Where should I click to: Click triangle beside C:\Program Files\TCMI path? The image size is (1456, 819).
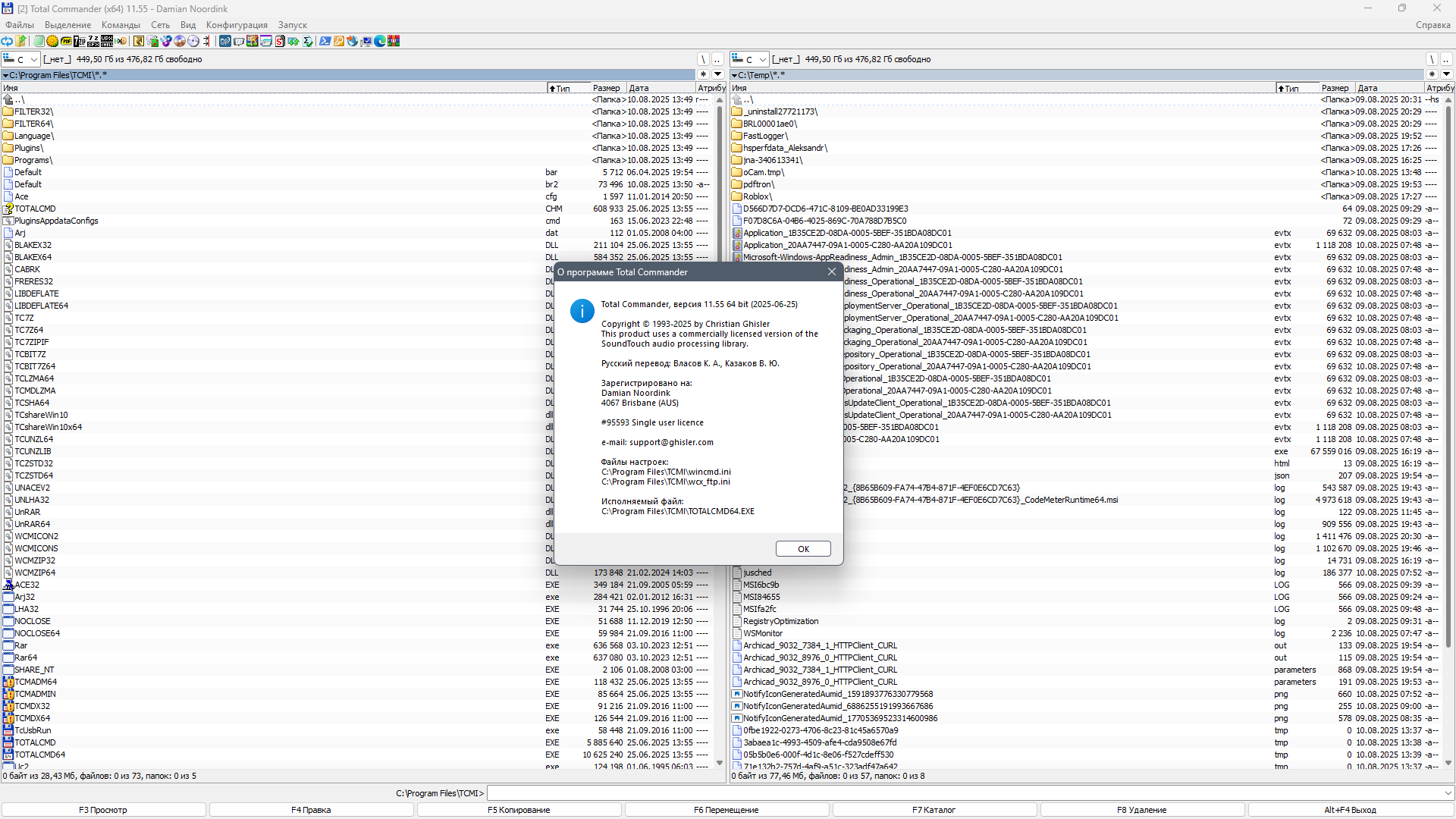[x=5, y=75]
